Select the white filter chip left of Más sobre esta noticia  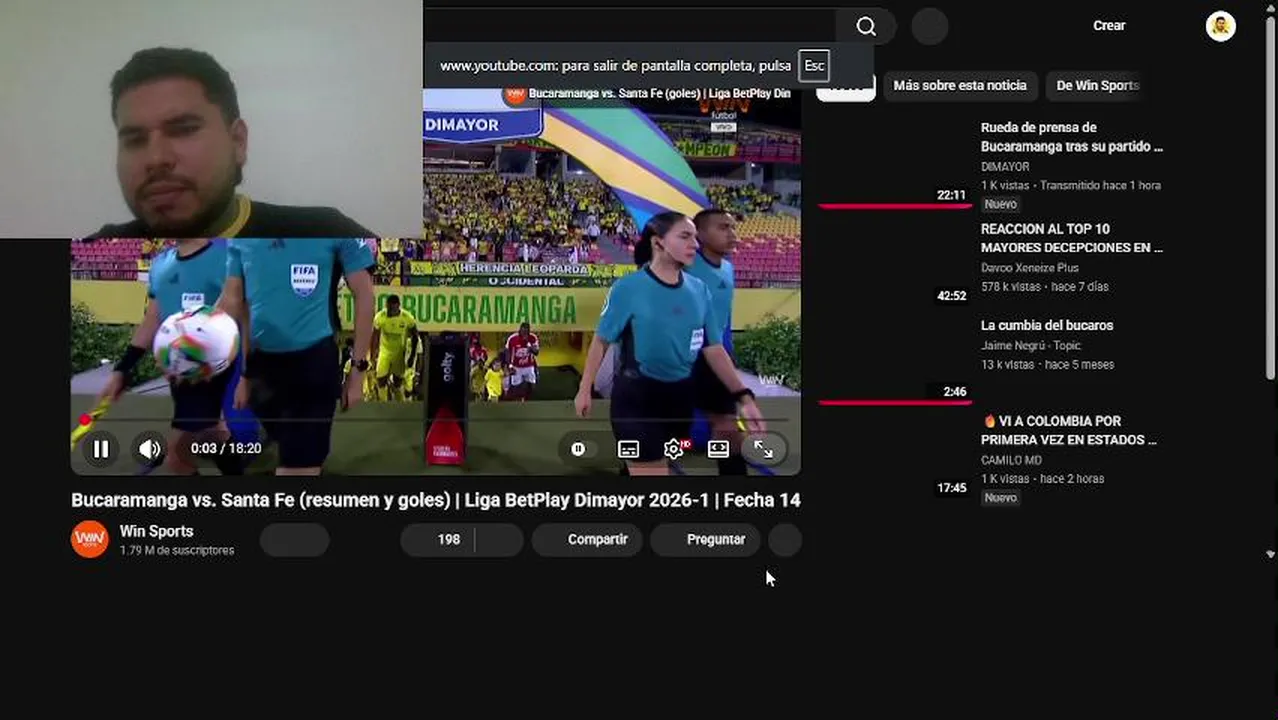(846, 86)
